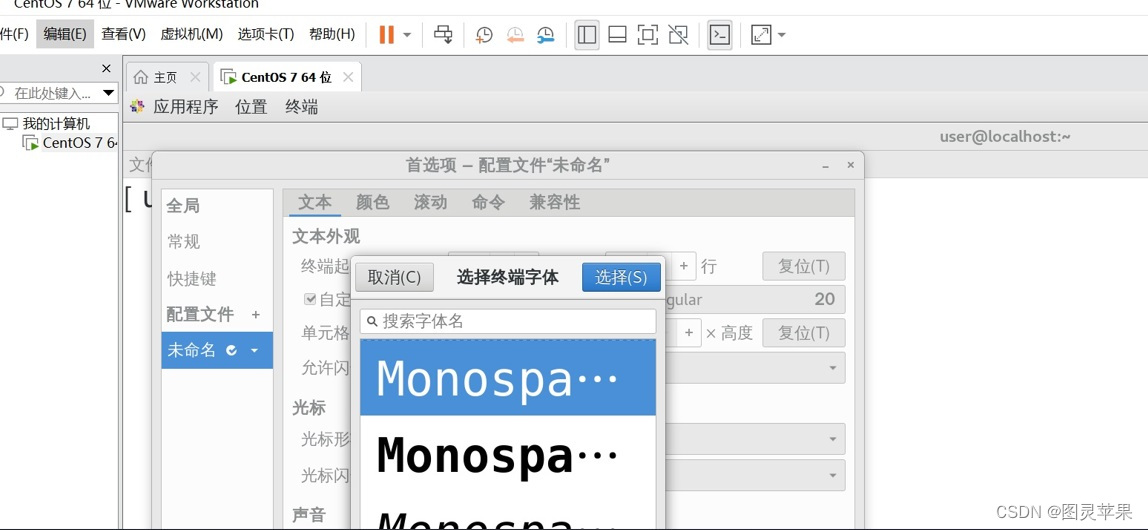
Task: Switch to the 兼容性 tab
Action: 555,202
